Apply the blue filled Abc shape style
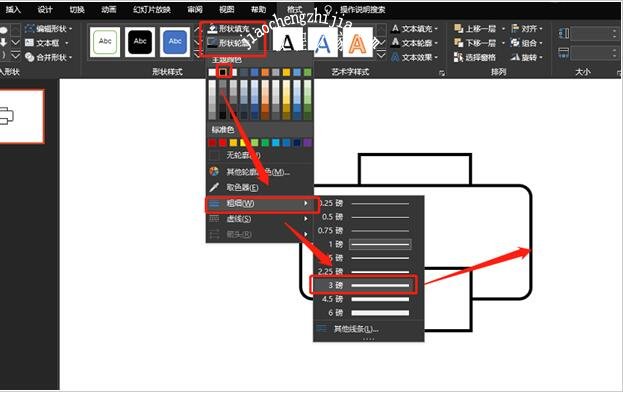 click(175, 42)
